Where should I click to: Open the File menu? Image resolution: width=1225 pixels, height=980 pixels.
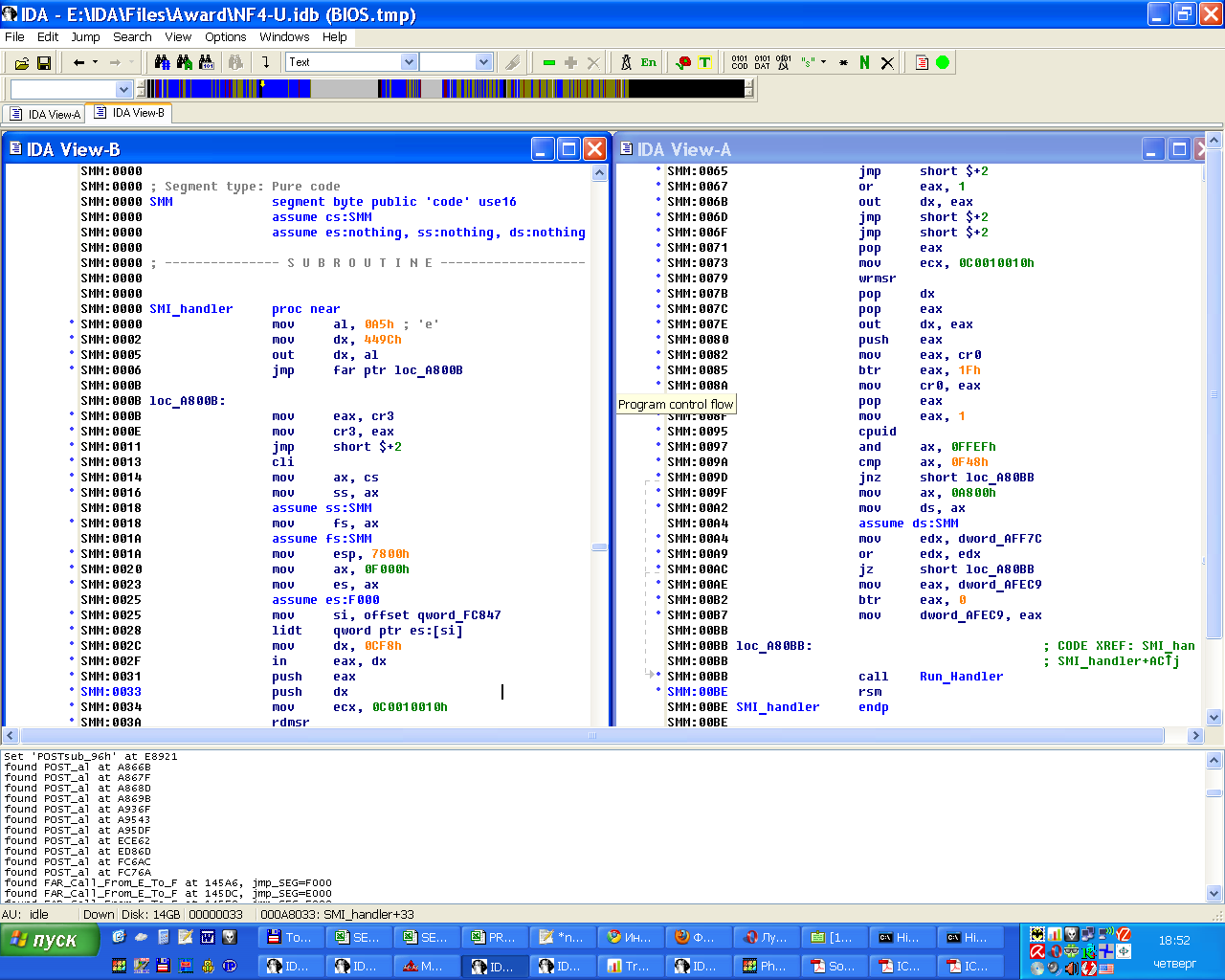click(x=14, y=37)
